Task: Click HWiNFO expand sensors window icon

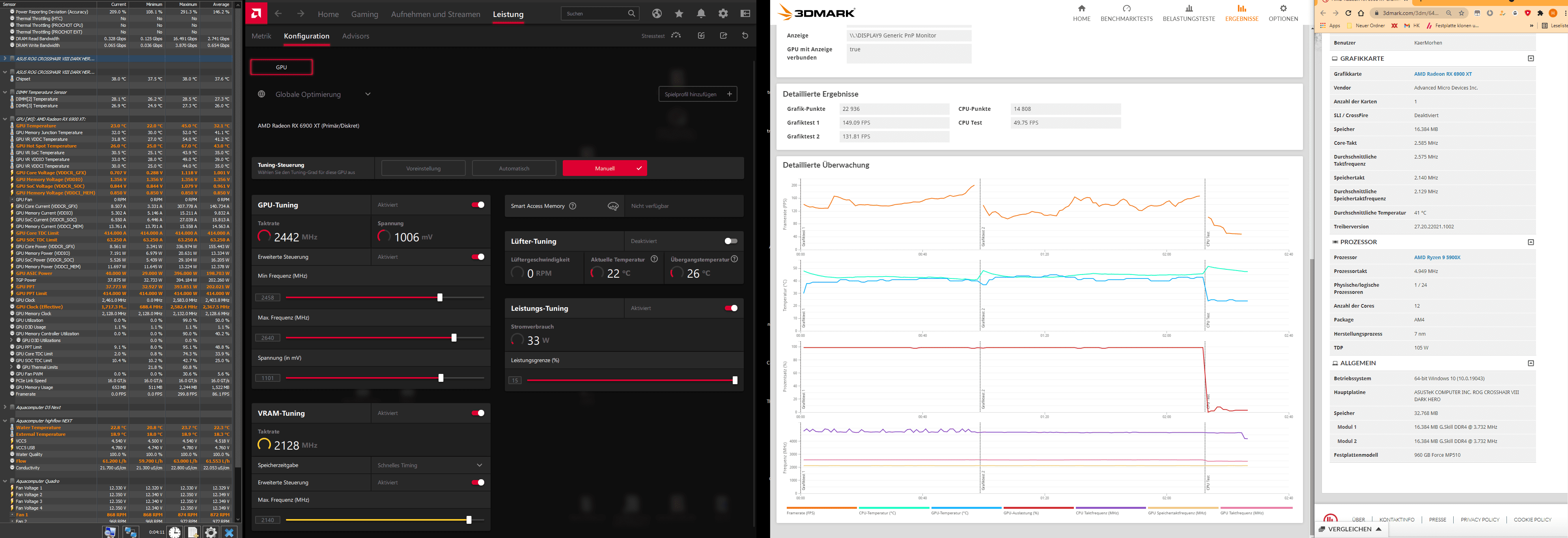Action: click(110, 532)
